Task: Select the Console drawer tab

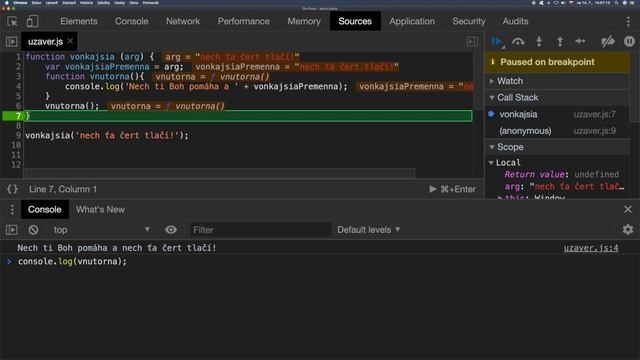Action: (44, 209)
